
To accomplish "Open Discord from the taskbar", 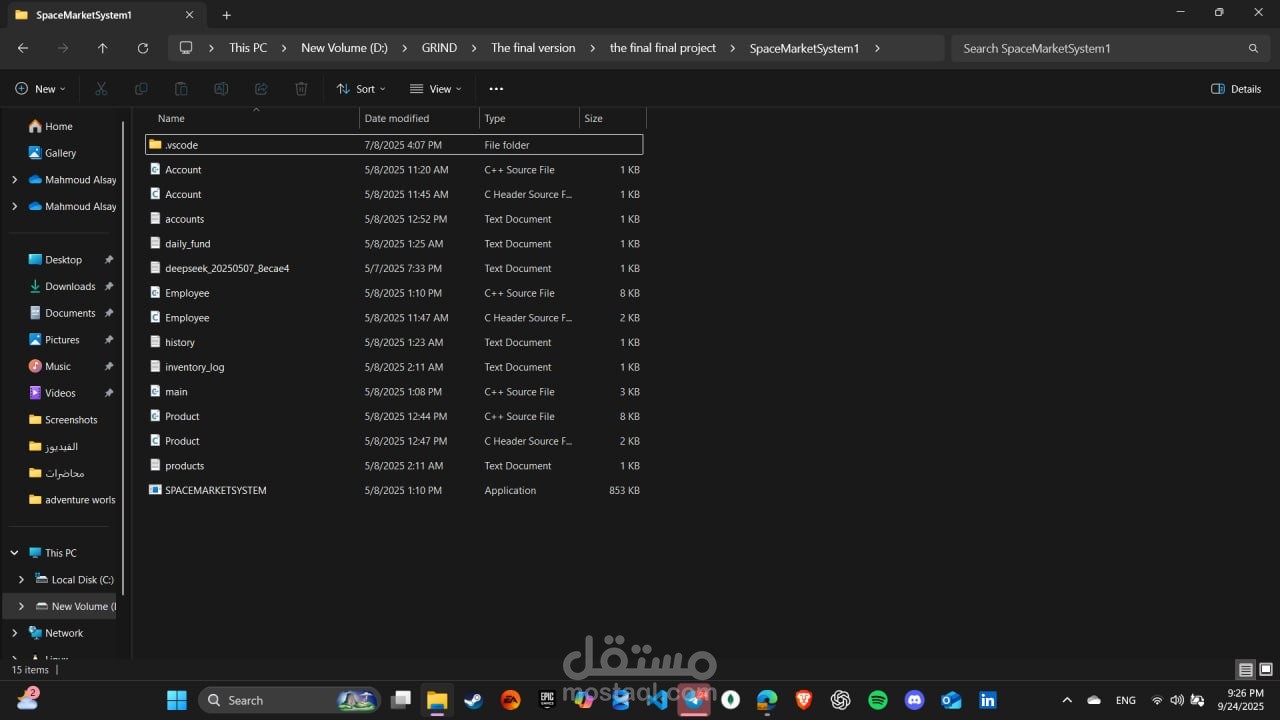I will pyautogui.click(x=914, y=700).
